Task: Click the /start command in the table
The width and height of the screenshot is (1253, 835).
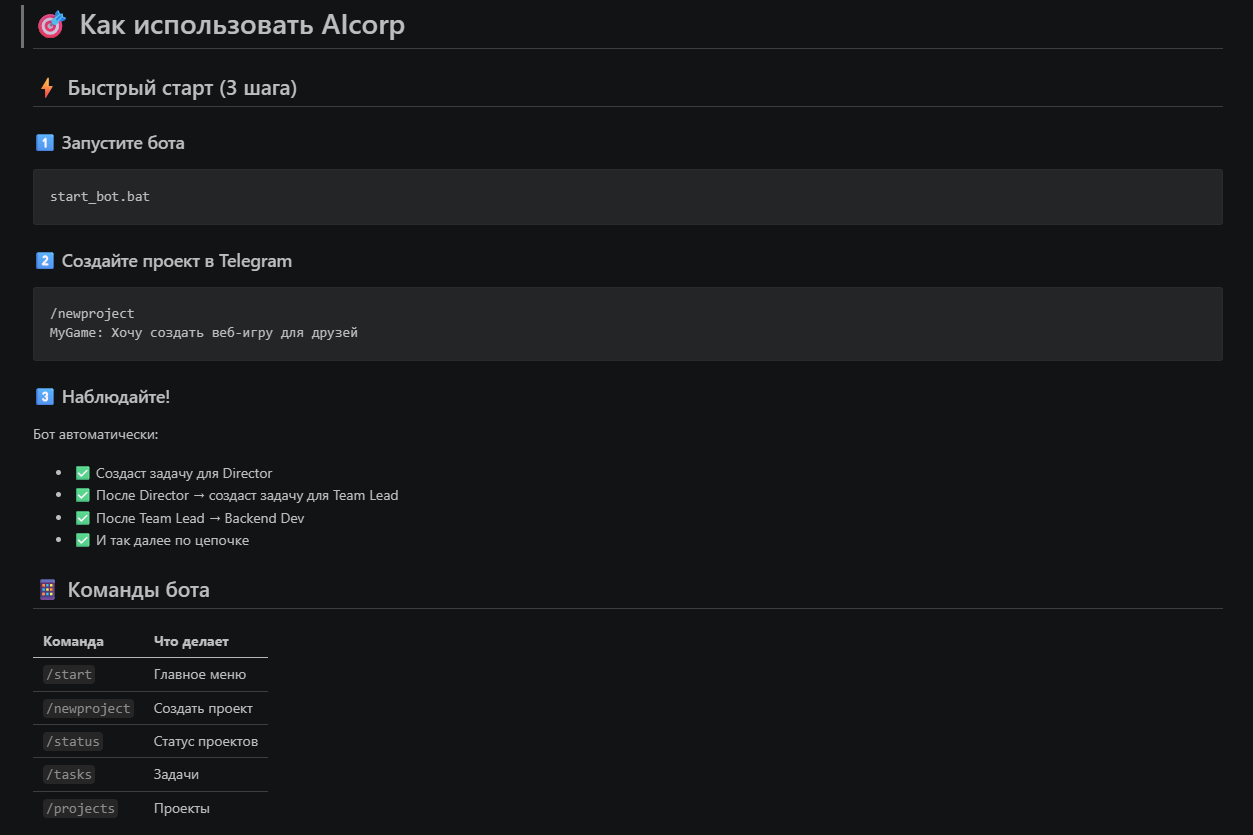Action: [x=68, y=675]
